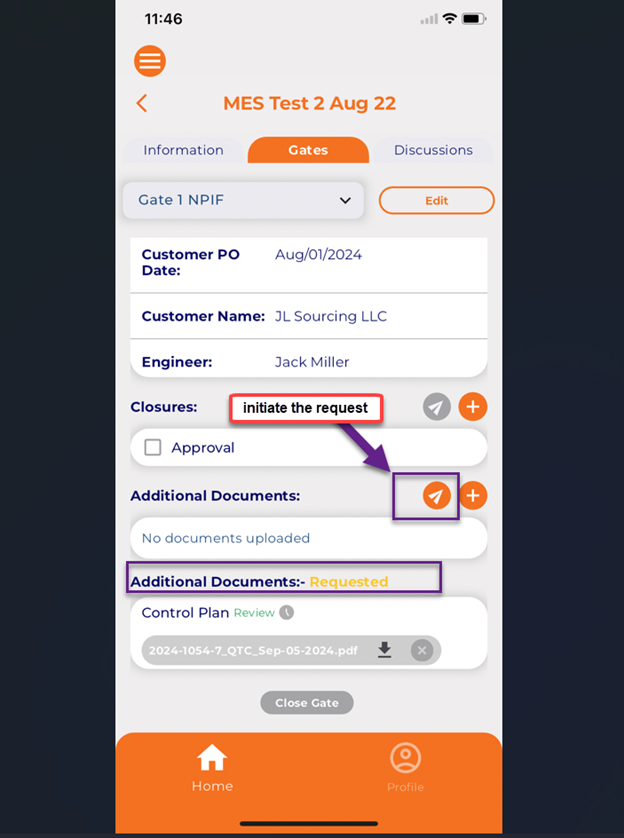Add a new closure with plus icon
624x838 pixels.
[472, 407]
